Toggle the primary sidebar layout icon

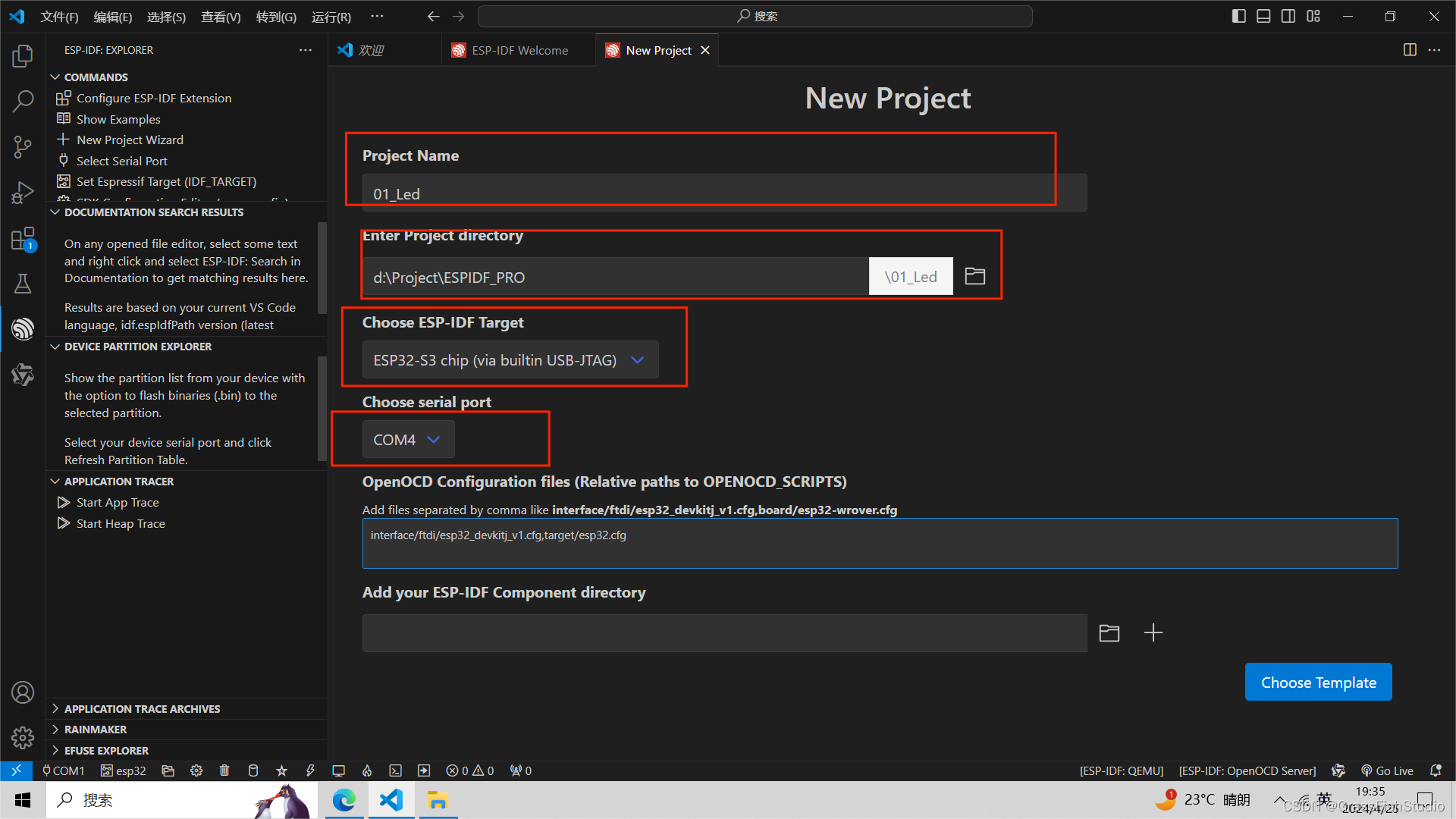click(1238, 16)
